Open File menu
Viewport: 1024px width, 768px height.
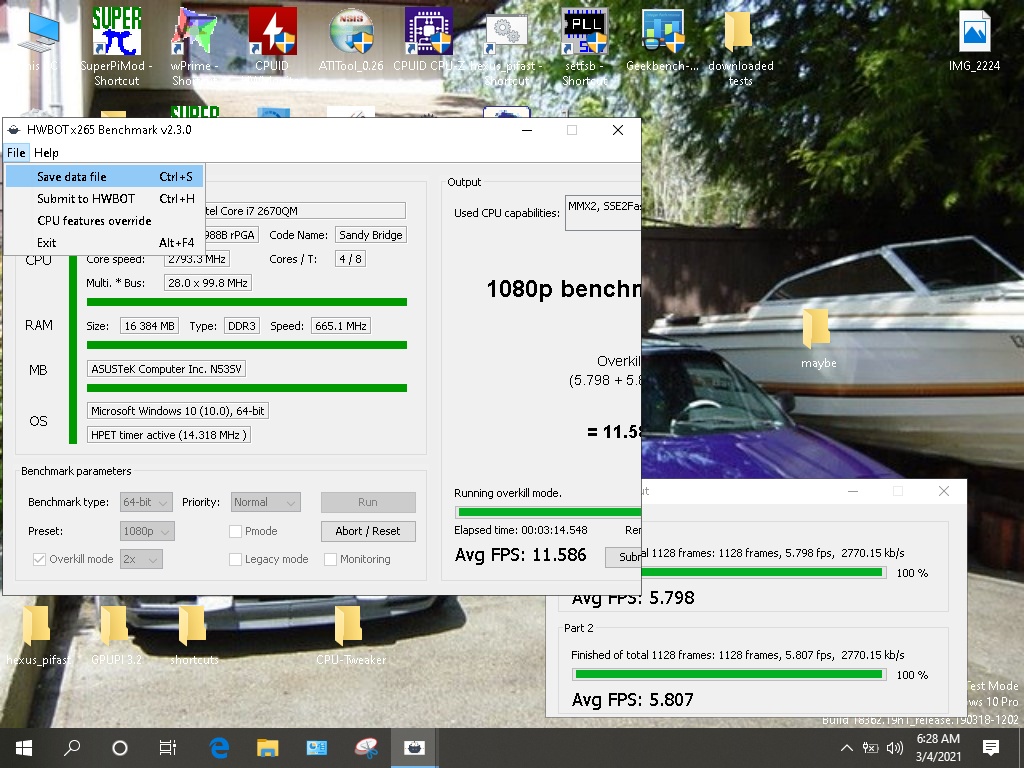click(x=16, y=153)
